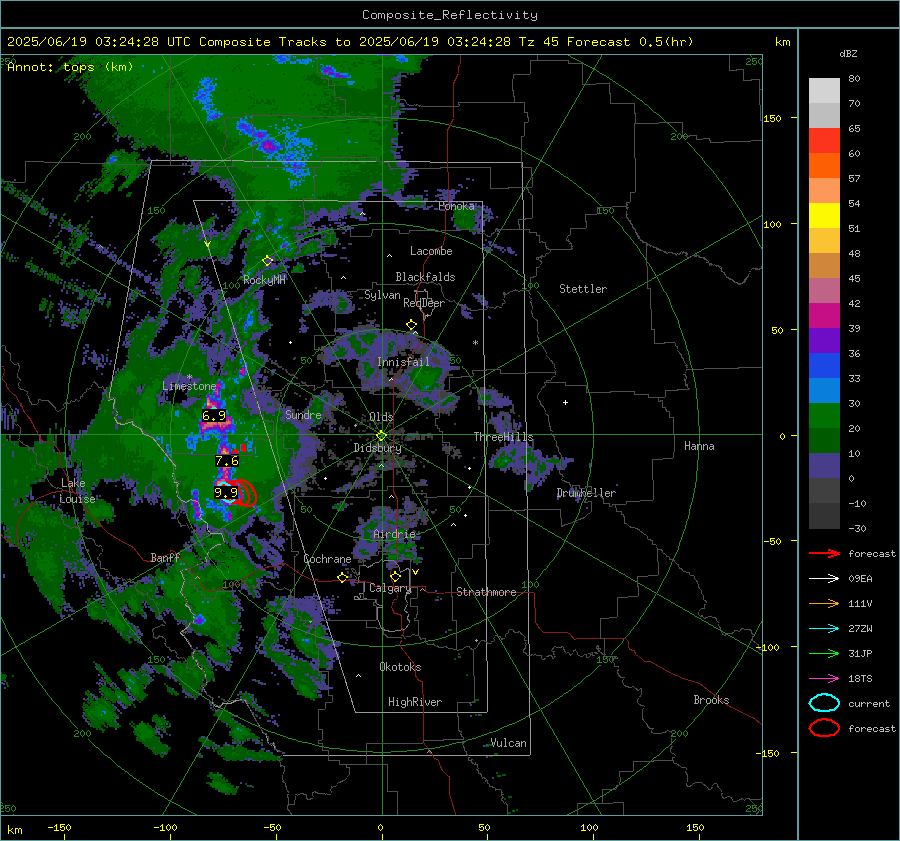Click the ThreeHills label
The height and width of the screenshot is (841, 900).
(x=503, y=437)
